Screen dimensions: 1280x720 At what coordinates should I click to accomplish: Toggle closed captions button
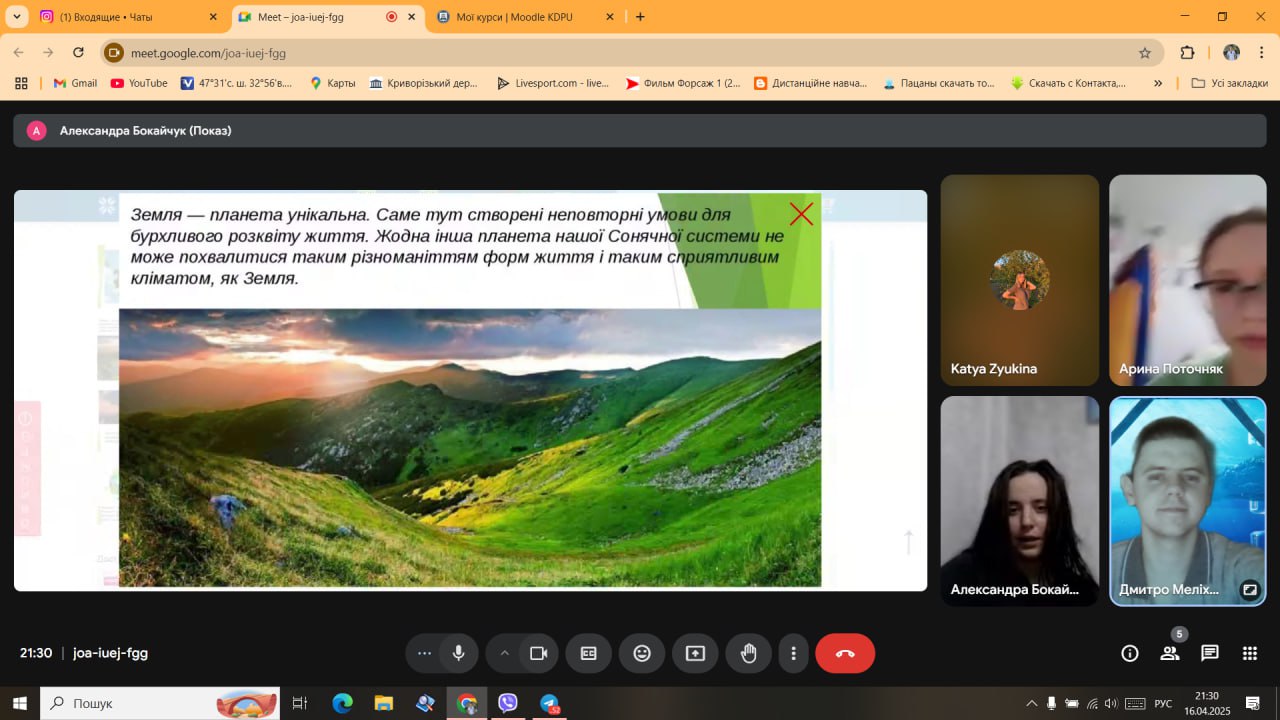coord(589,653)
